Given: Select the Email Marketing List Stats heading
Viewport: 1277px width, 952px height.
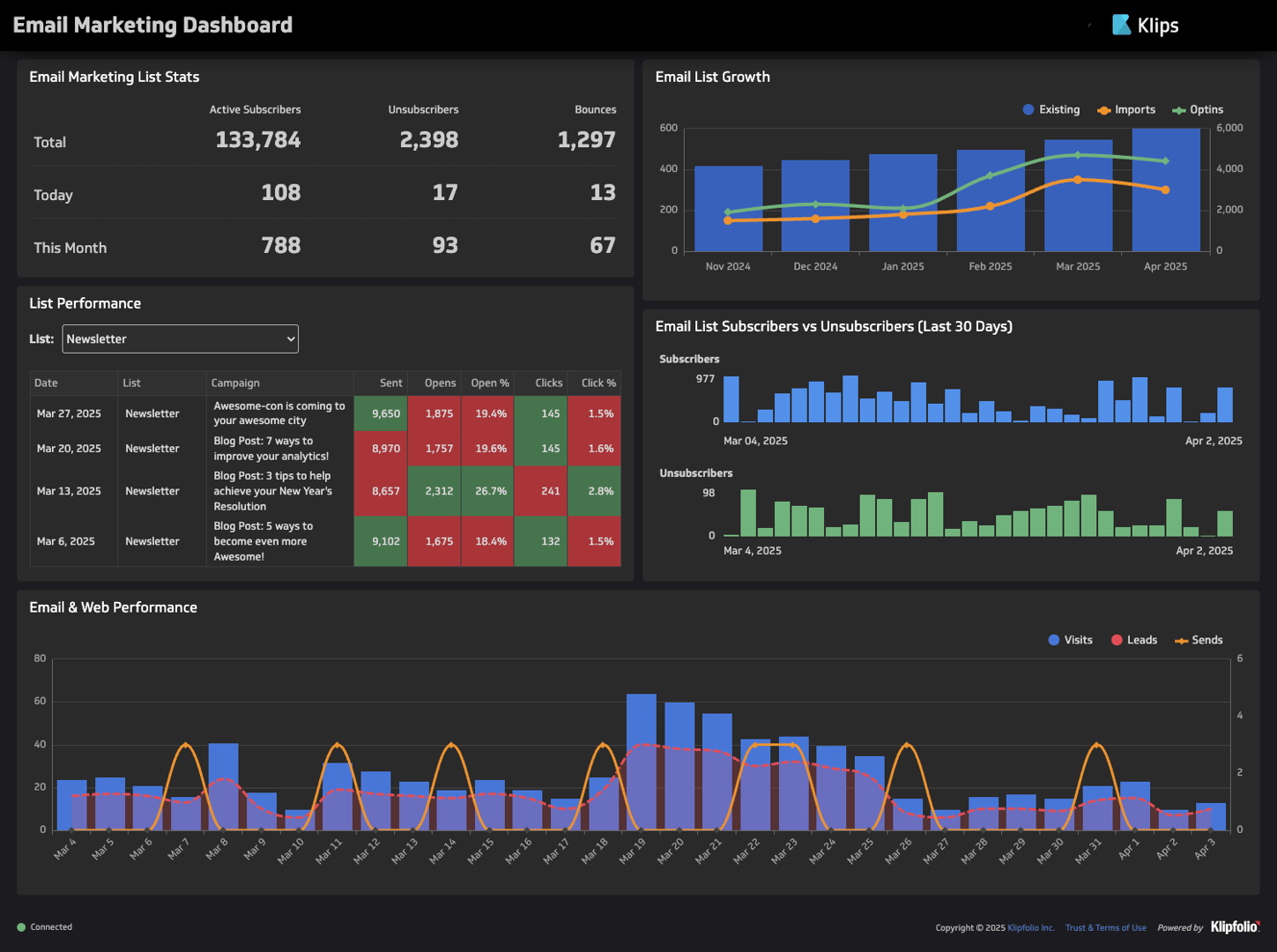Looking at the screenshot, I should (x=114, y=77).
